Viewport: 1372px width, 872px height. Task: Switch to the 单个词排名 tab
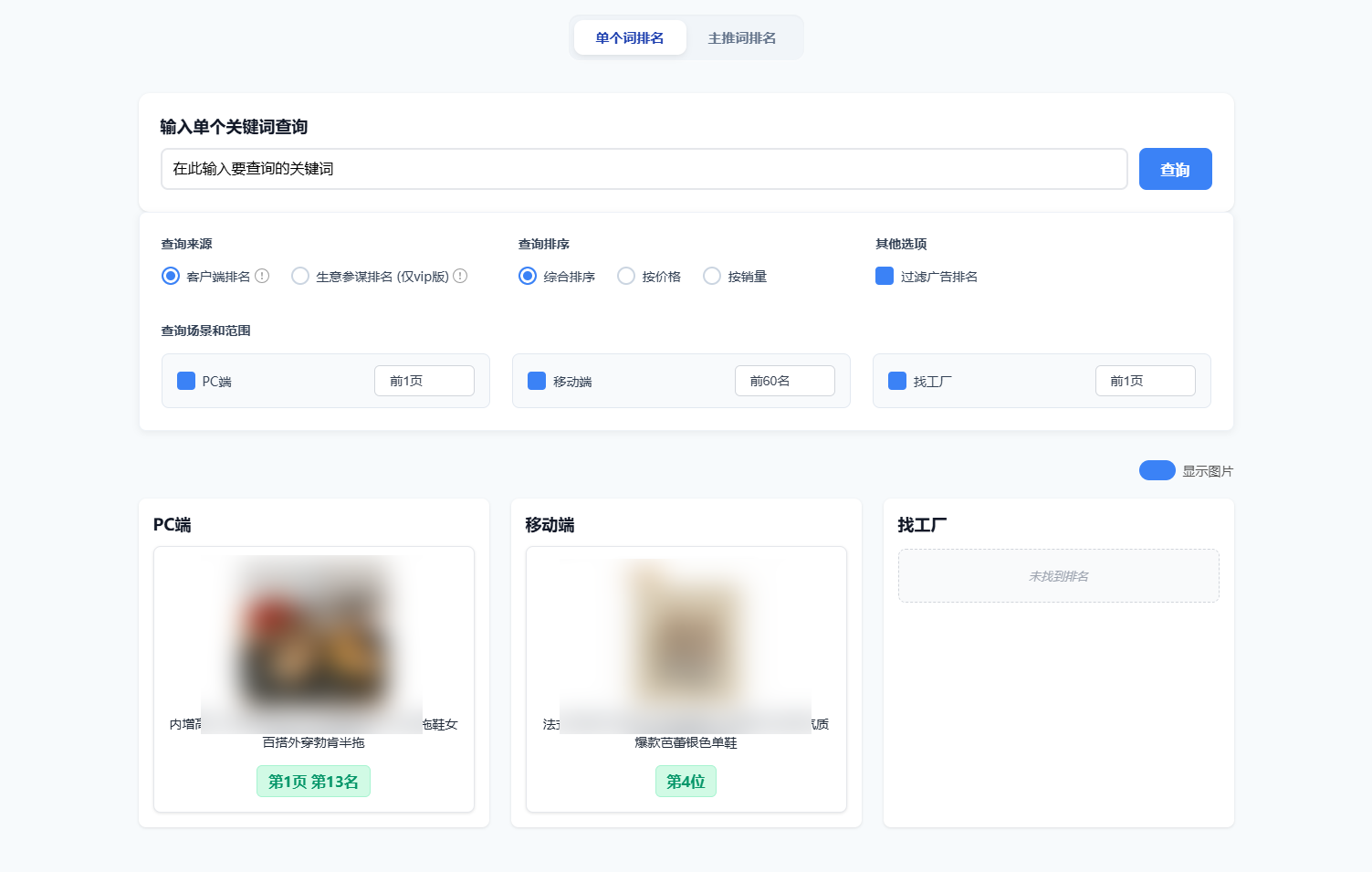(x=630, y=37)
